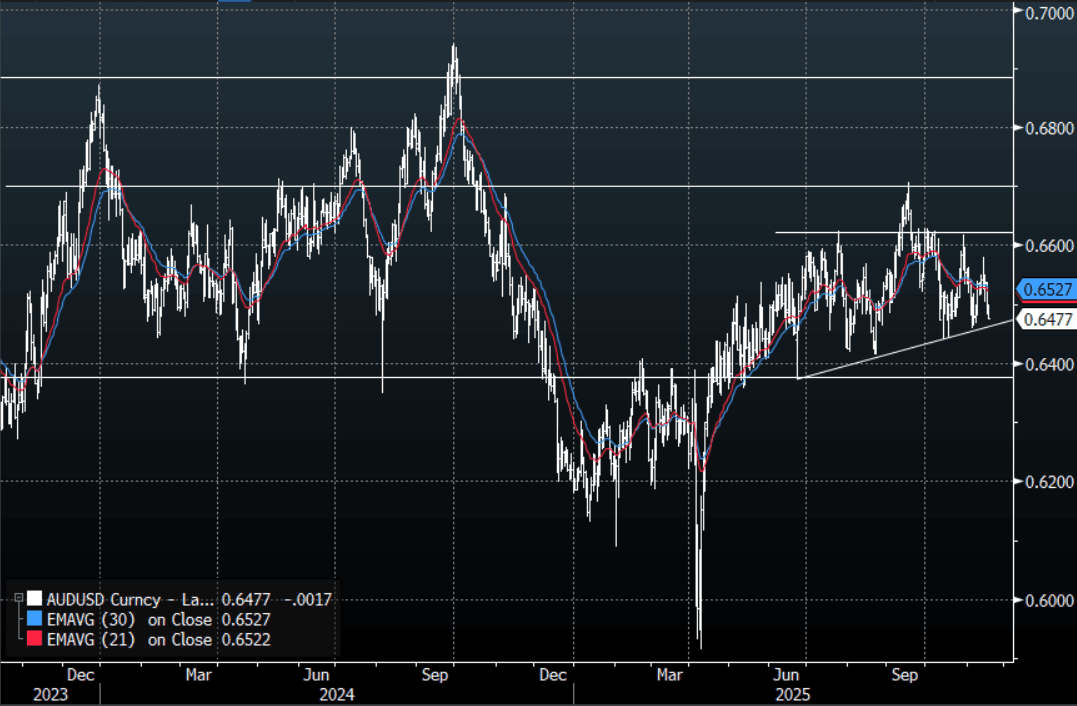Select the EMAVG (21) on Close legend entry
The width and height of the screenshot is (1077, 706).
tap(130, 640)
